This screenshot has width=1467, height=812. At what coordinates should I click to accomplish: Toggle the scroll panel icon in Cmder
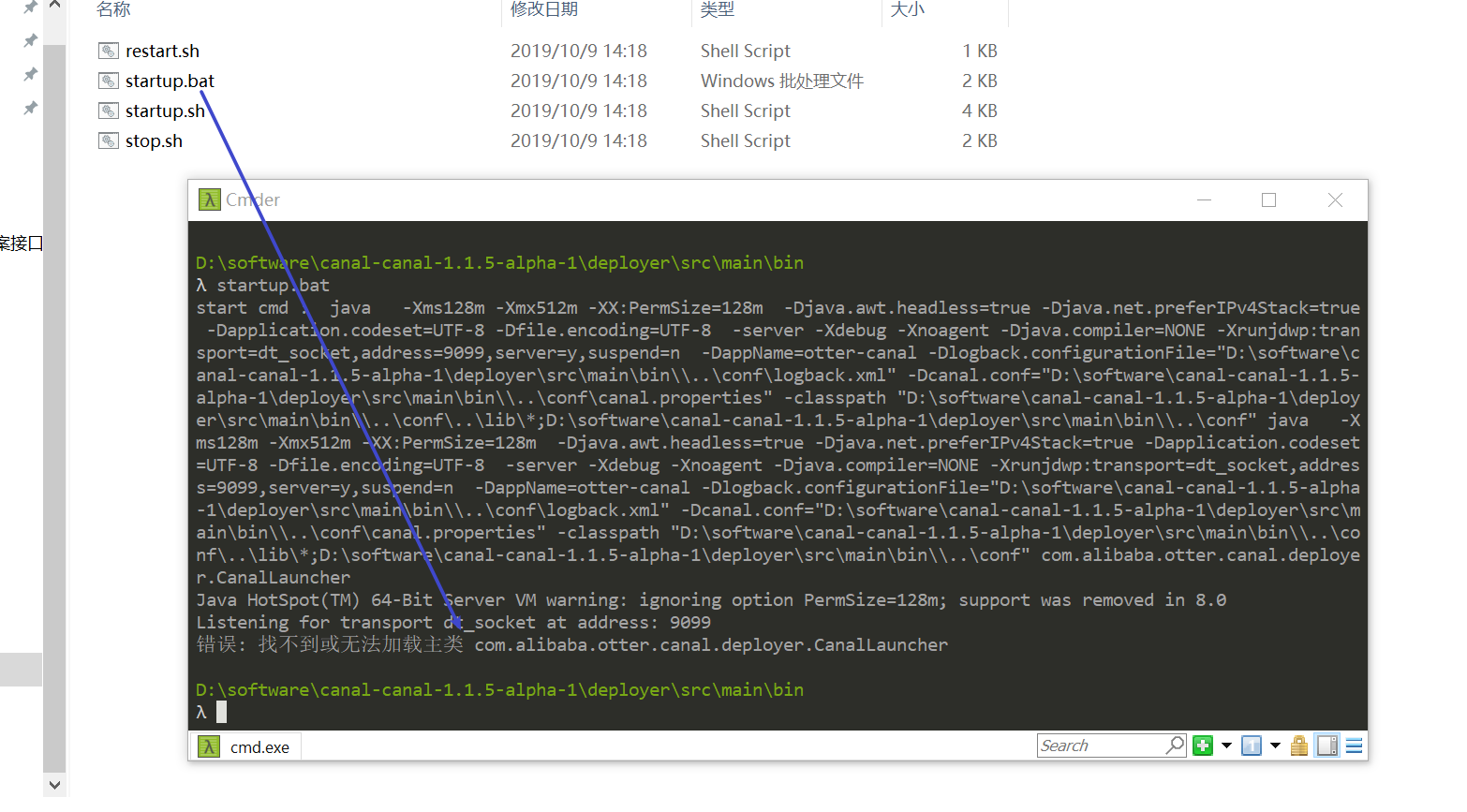click(1327, 746)
